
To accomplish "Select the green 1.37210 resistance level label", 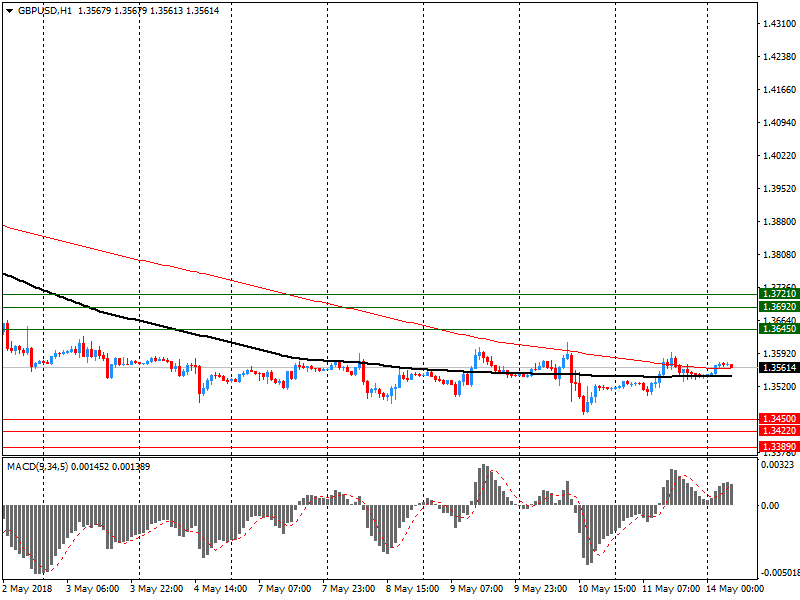I will click(x=779, y=294).
